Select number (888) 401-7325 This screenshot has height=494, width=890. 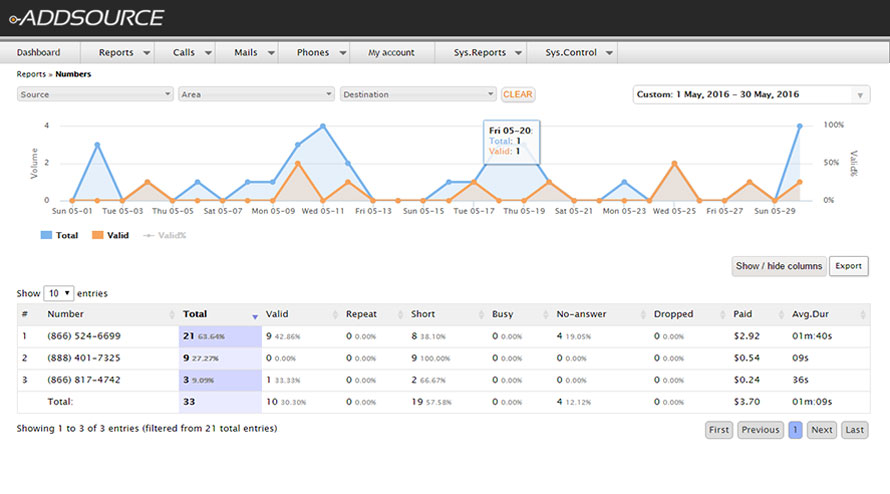tap(84, 358)
